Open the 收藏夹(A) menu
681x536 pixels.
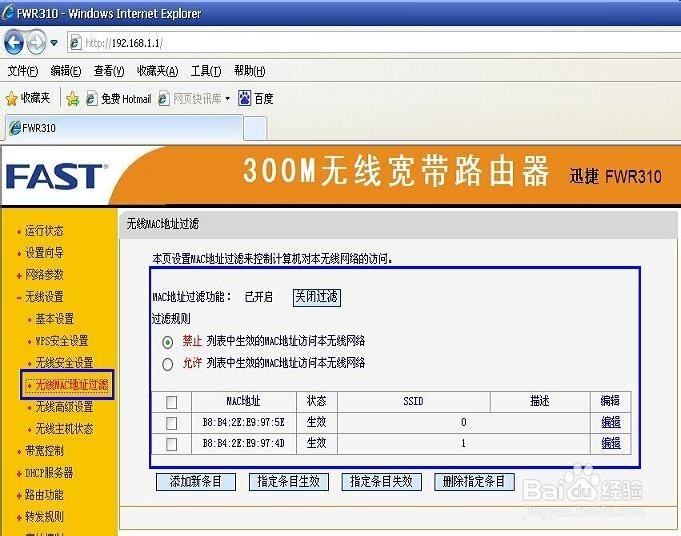(x=157, y=71)
